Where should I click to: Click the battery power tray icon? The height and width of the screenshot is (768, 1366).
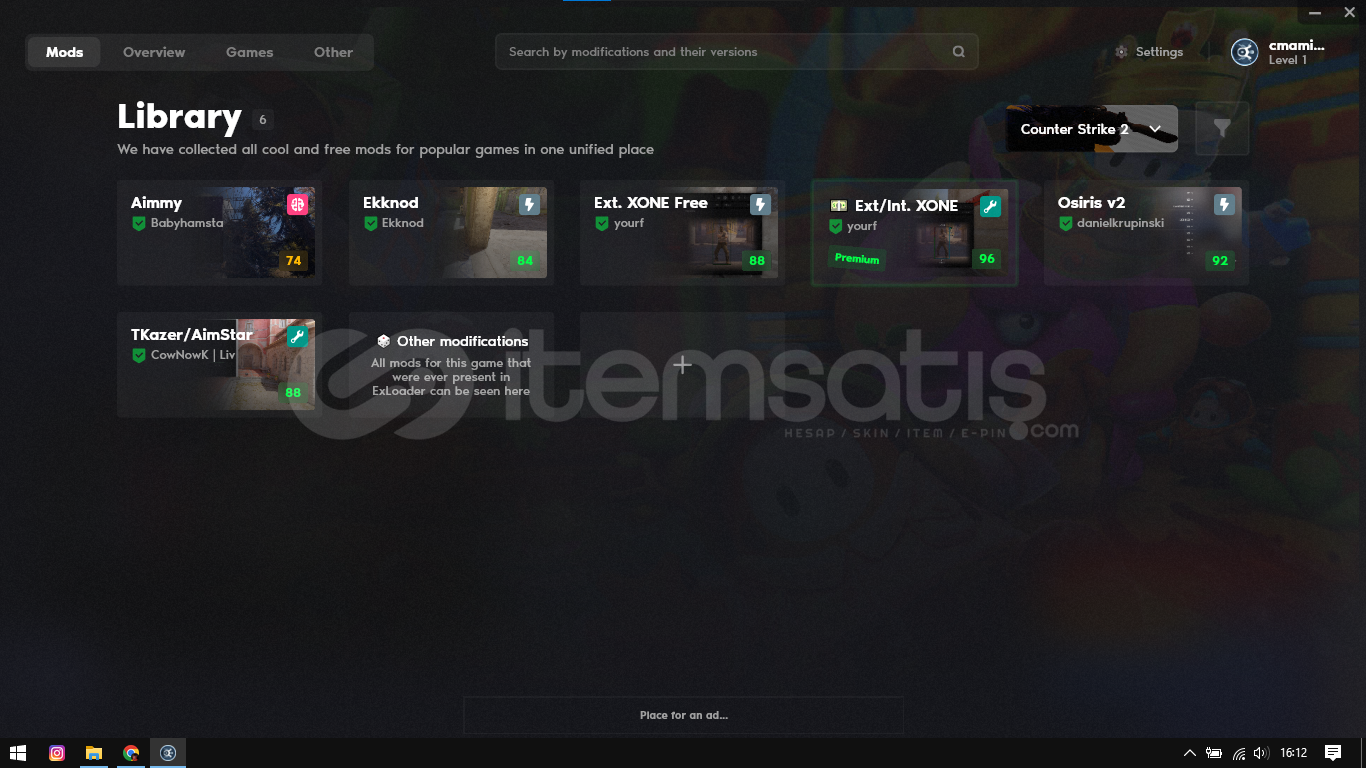coord(1214,753)
